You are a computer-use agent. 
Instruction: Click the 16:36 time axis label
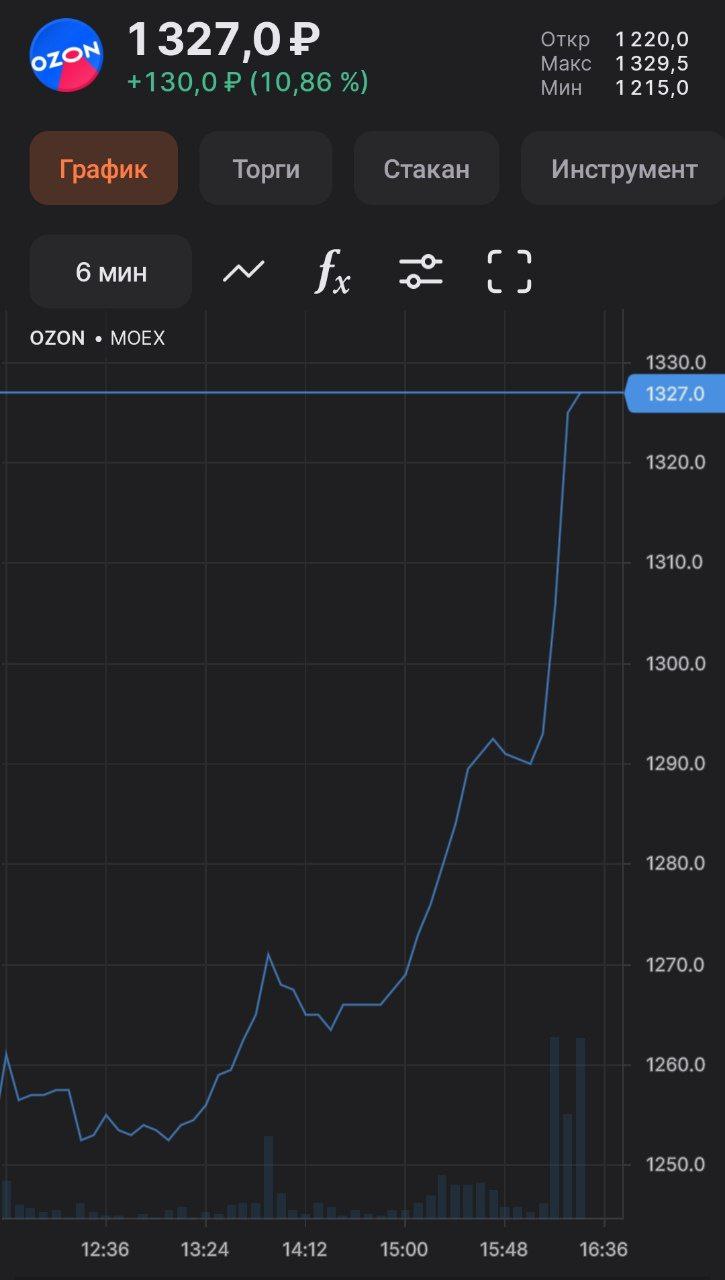pyautogui.click(x=604, y=1249)
